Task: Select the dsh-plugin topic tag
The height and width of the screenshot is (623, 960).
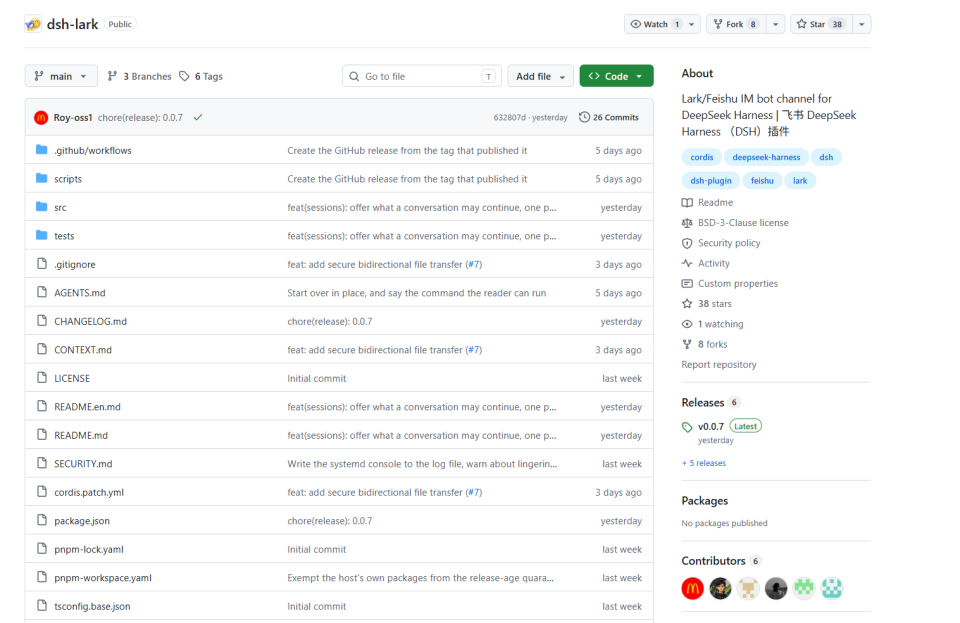Action: [711, 181]
